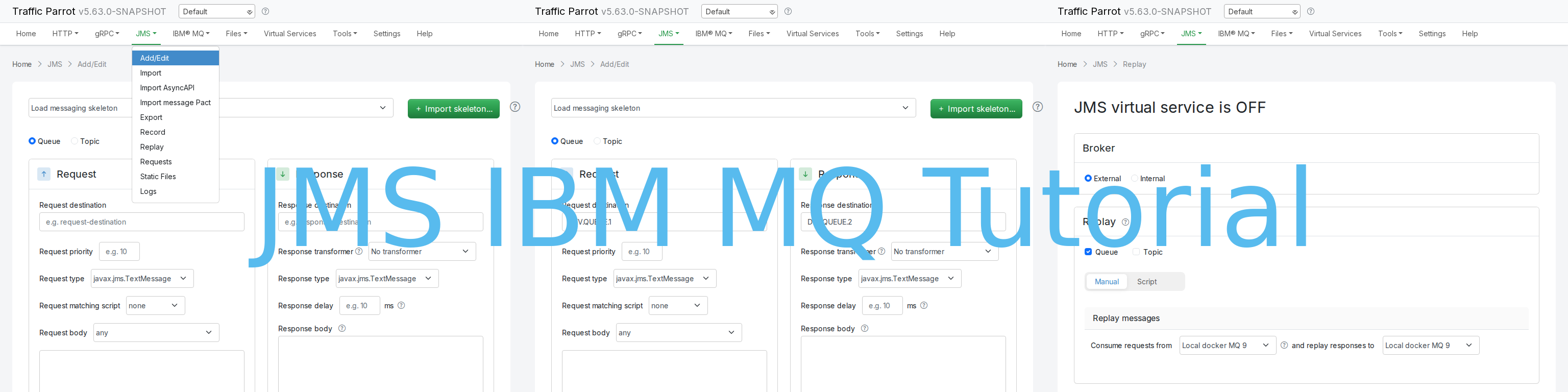Viewport: 1568px width, 392px height.
Task: Click the help icon beside Default in middle panel
Action: 788,12
